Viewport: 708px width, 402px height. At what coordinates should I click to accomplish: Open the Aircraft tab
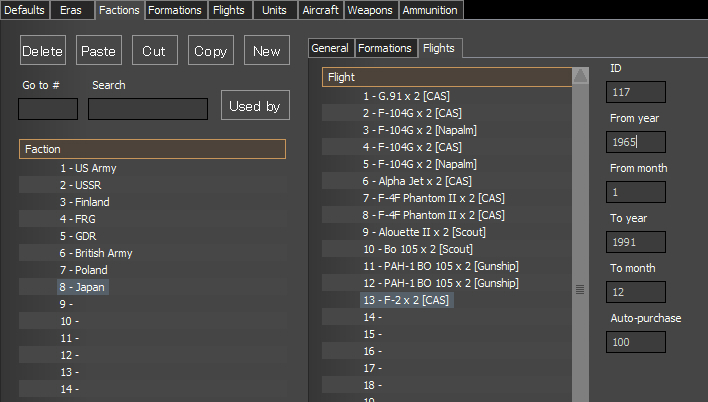coord(321,10)
